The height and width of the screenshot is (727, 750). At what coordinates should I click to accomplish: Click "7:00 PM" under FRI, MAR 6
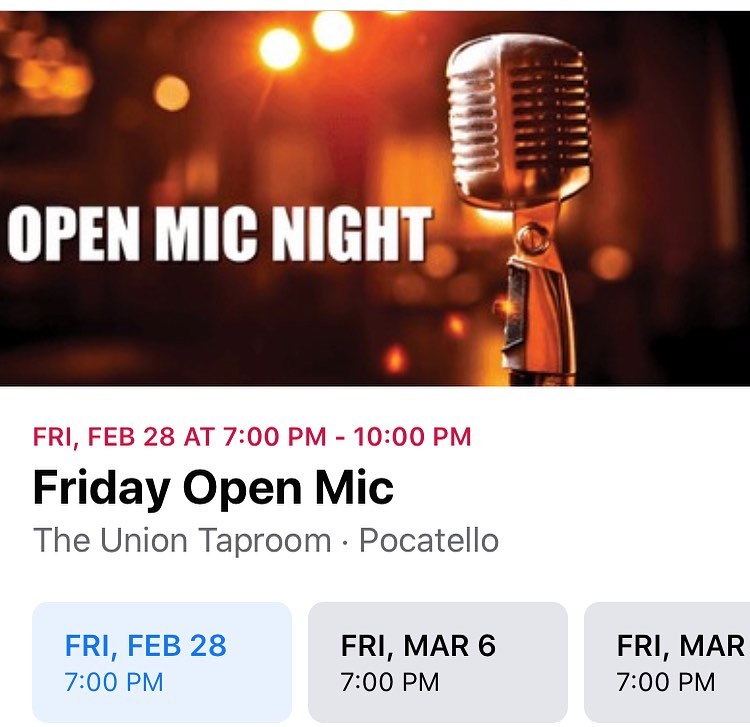390,683
